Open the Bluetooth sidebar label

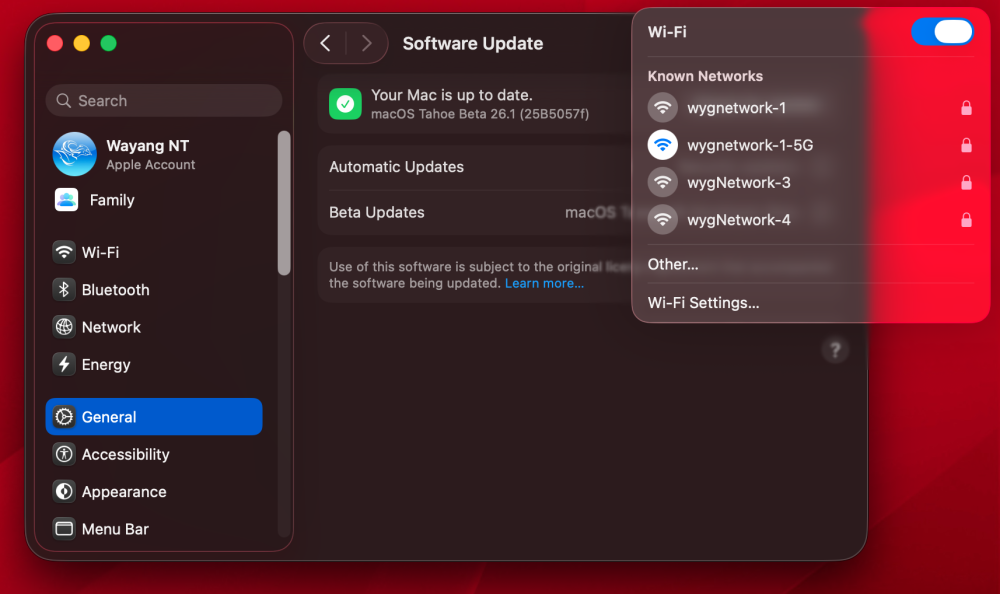coord(115,290)
